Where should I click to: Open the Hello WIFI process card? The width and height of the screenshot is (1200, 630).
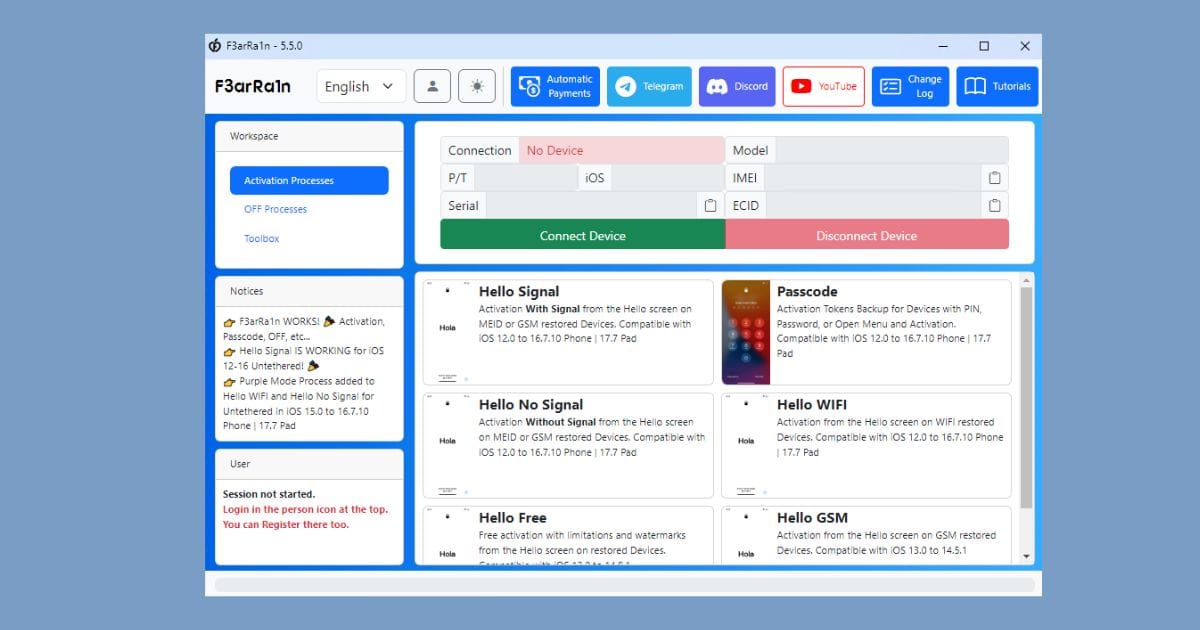coord(866,445)
